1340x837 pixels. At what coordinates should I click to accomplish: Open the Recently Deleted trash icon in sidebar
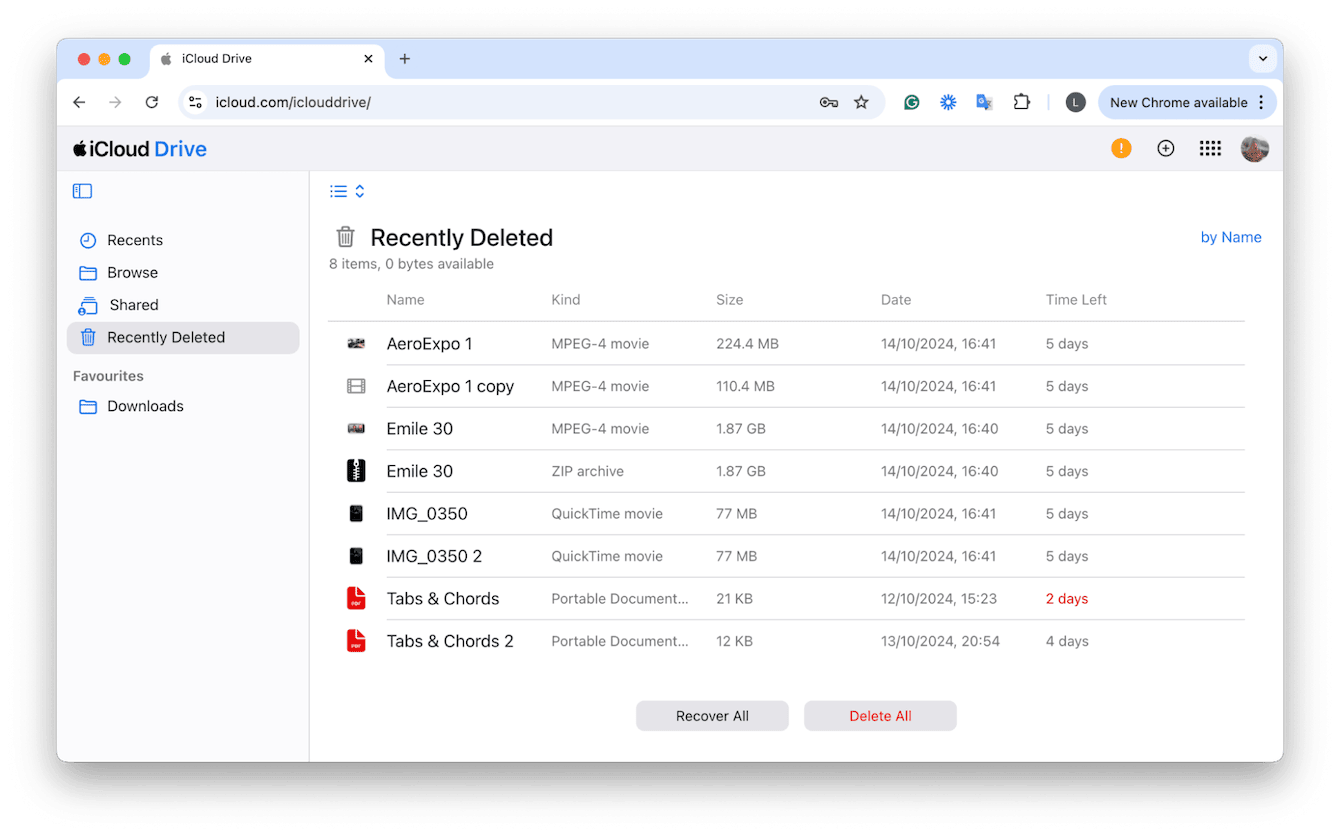point(87,337)
